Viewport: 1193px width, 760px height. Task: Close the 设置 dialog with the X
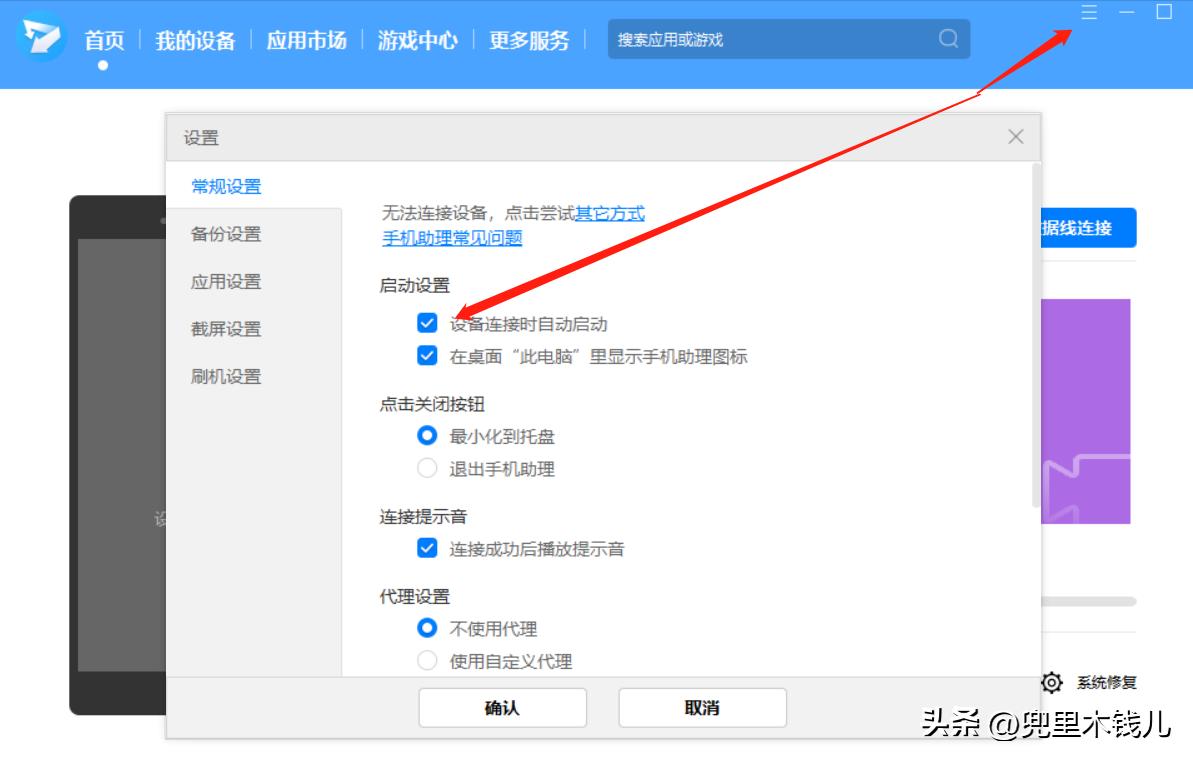point(1016,137)
